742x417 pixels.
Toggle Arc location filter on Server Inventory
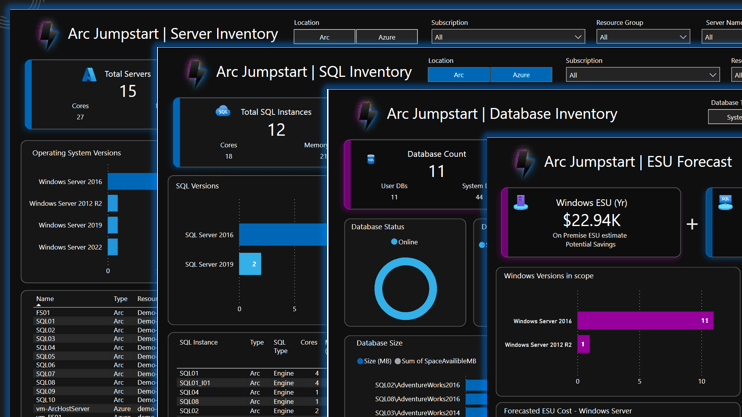324,37
